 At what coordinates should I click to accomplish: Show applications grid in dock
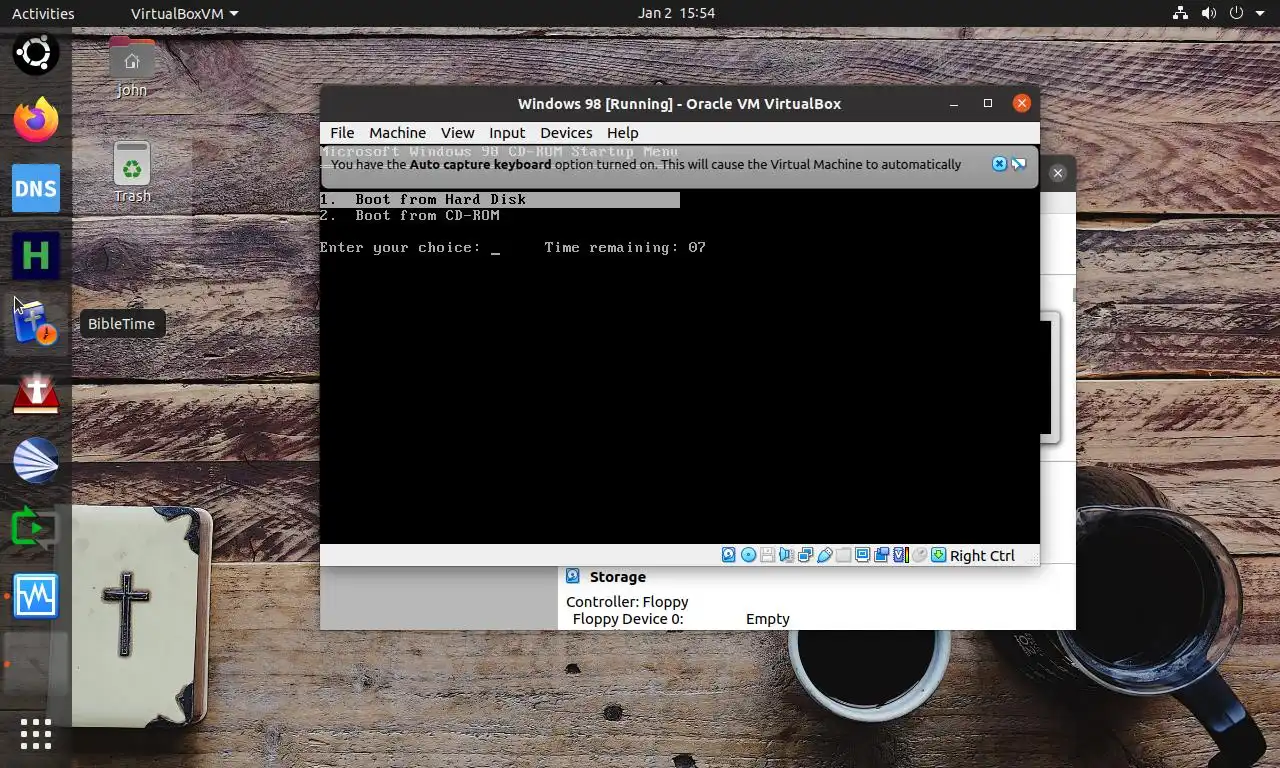(x=36, y=734)
